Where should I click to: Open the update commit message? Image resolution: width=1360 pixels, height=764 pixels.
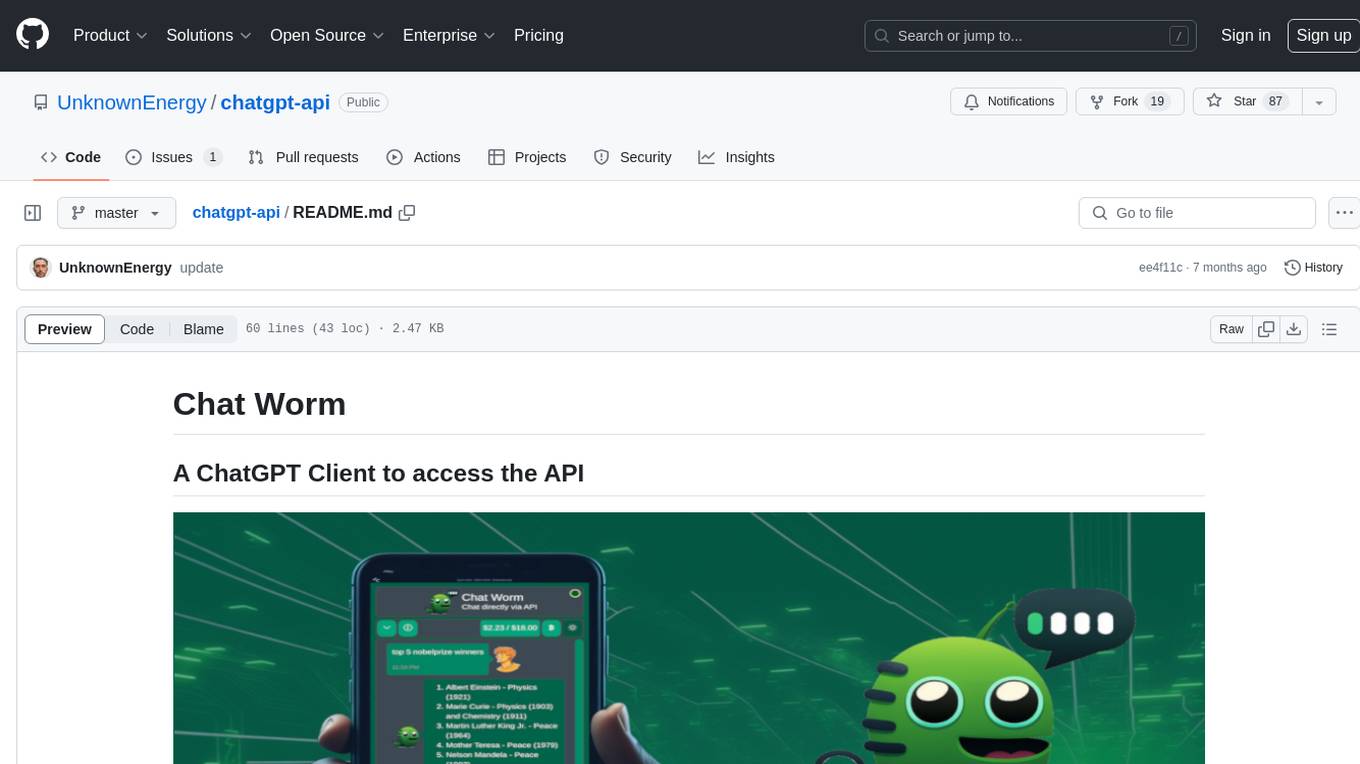201,268
